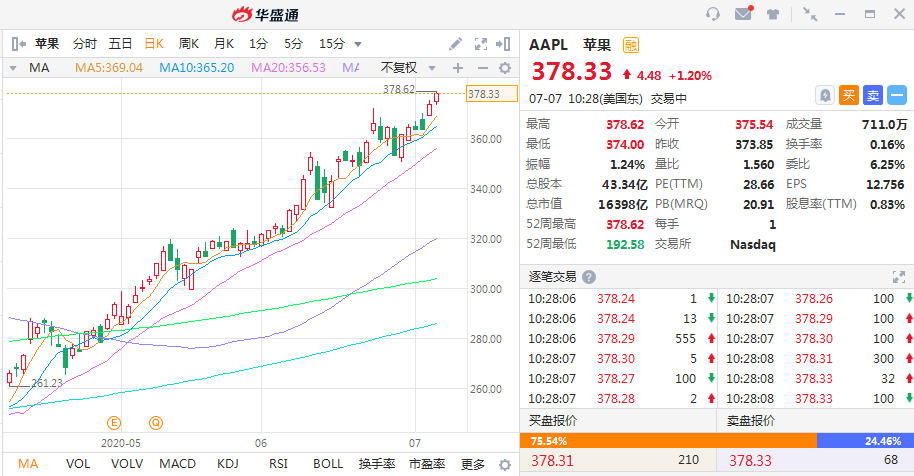Image resolution: width=914 pixels, height=476 pixels.
Task: Collapse the left sidebar panel toggle
Action: click(17, 44)
